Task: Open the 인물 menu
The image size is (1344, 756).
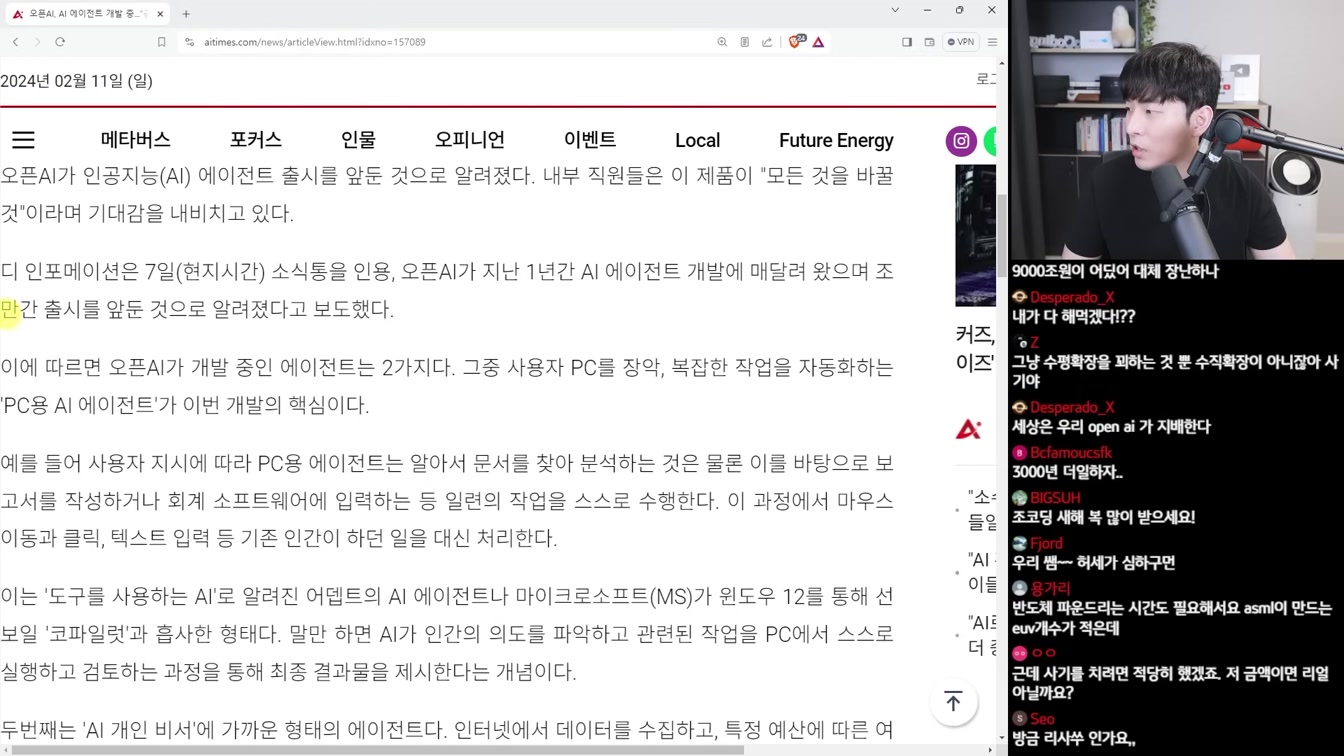Action: pos(358,140)
